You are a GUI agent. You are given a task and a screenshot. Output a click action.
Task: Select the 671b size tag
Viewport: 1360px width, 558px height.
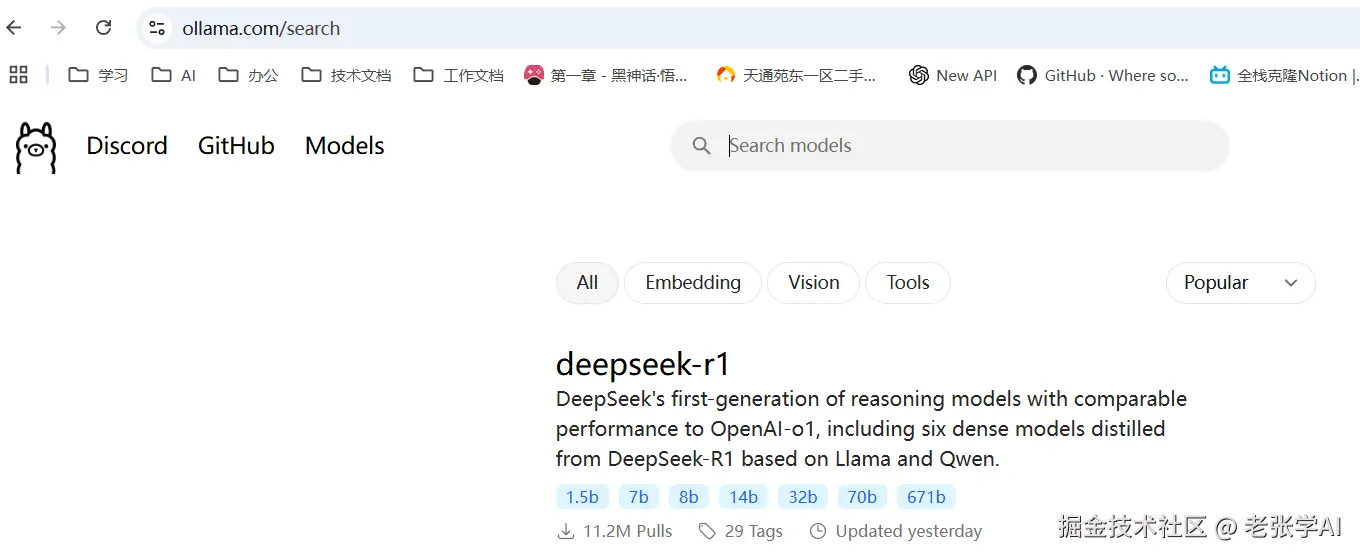point(926,497)
